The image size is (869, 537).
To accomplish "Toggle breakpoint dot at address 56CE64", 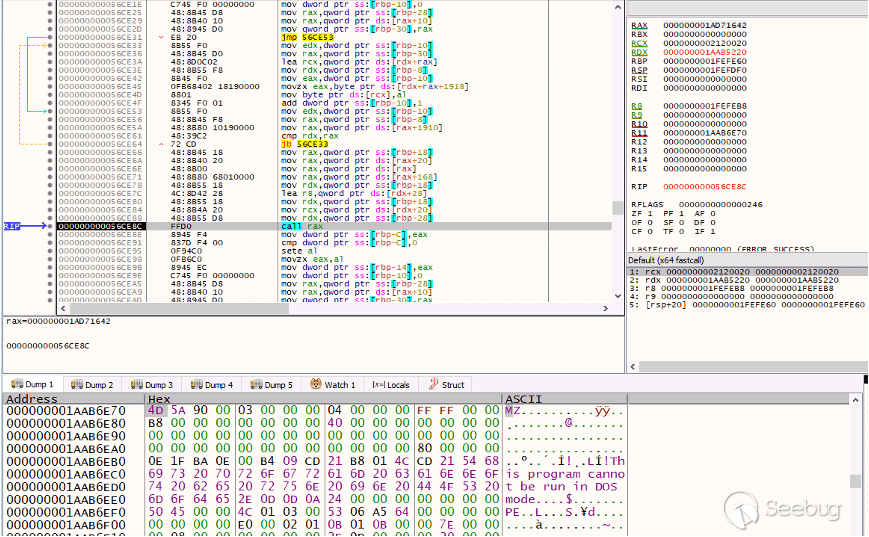I will click(x=50, y=144).
